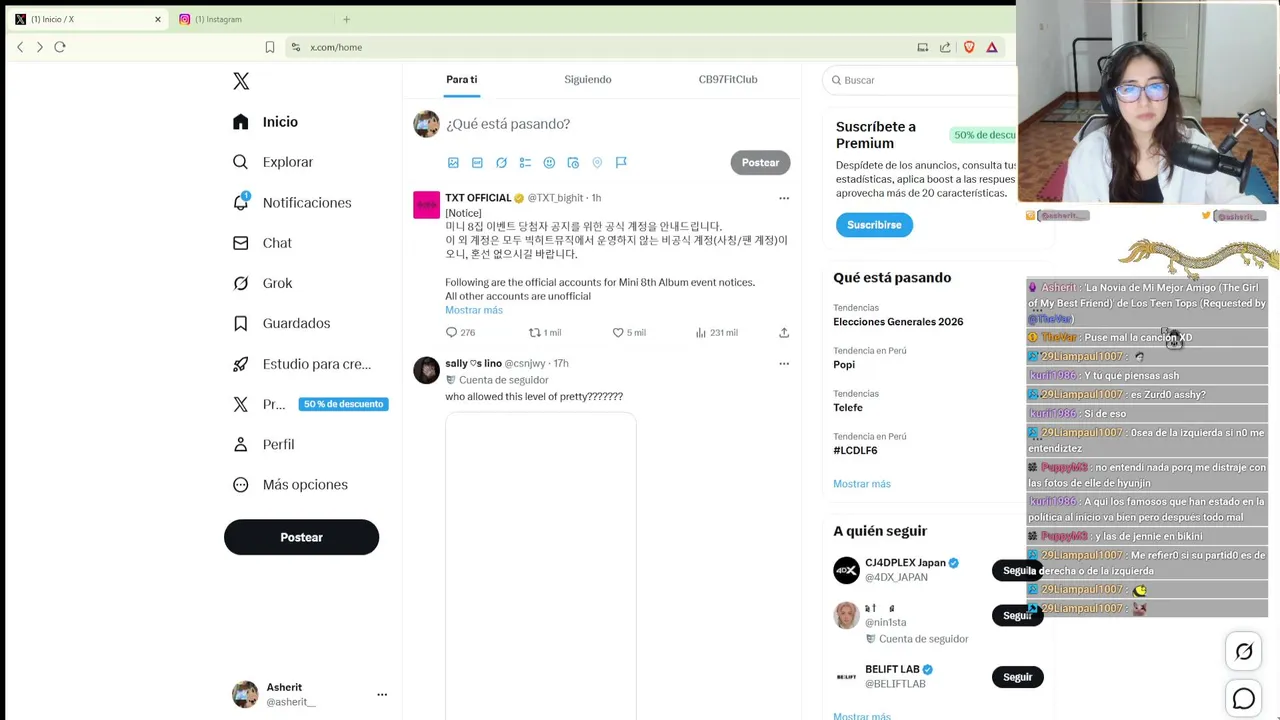Expand TXT post with Mostrar más

tap(474, 310)
